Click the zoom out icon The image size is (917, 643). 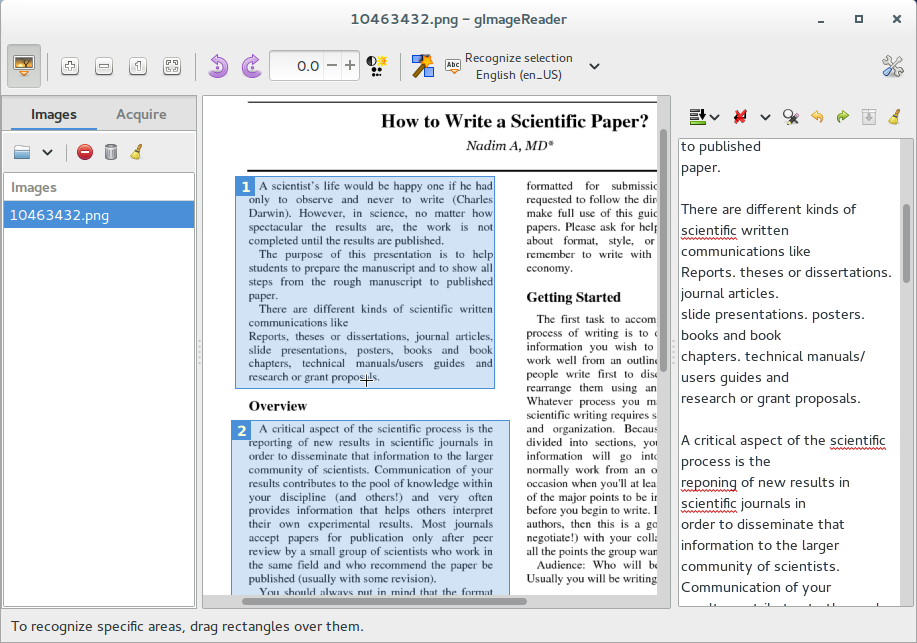(104, 66)
